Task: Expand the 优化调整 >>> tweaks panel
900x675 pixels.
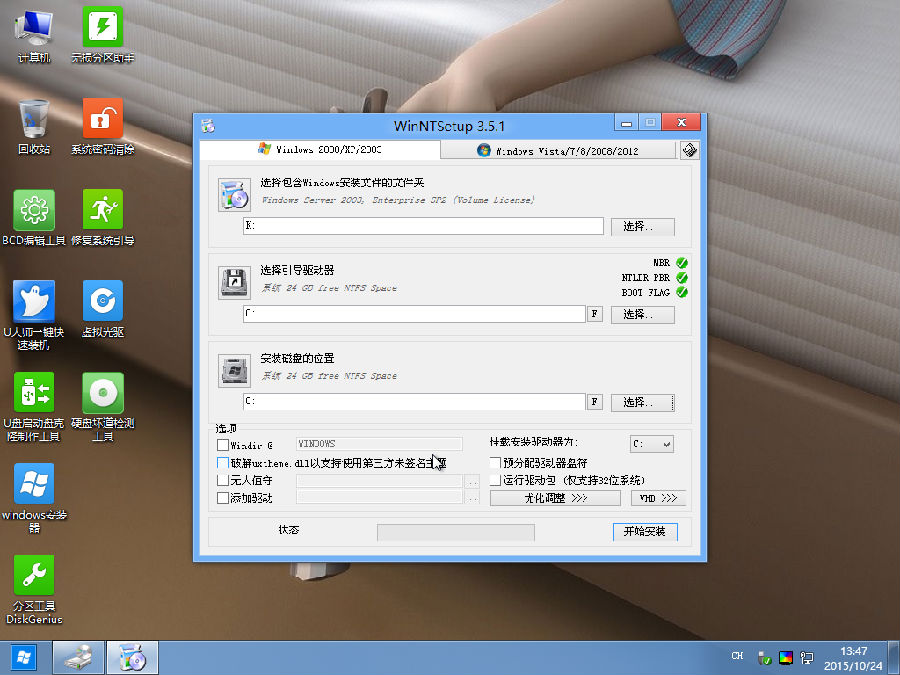Action: (x=555, y=498)
